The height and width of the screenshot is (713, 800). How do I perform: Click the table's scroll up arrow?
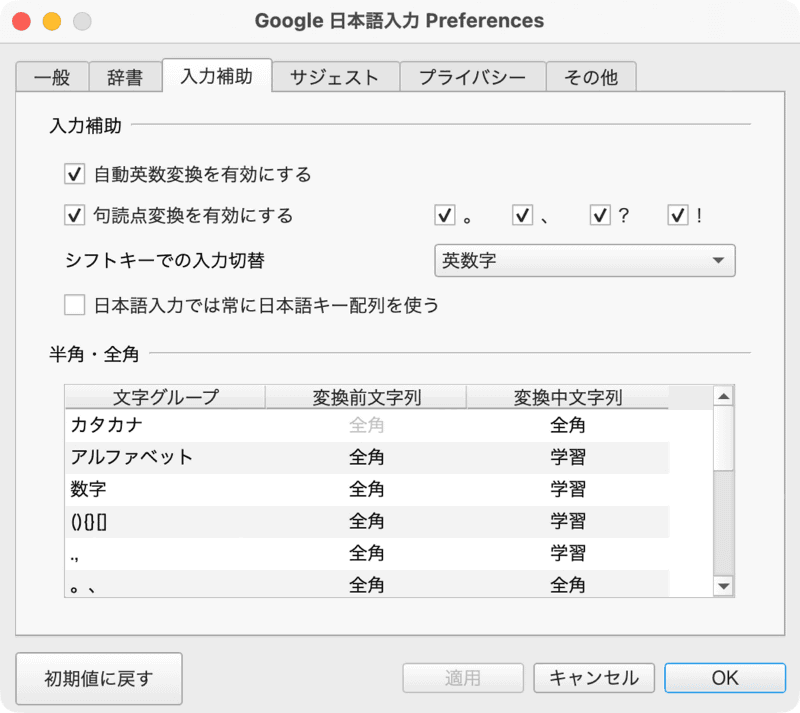tap(723, 396)
